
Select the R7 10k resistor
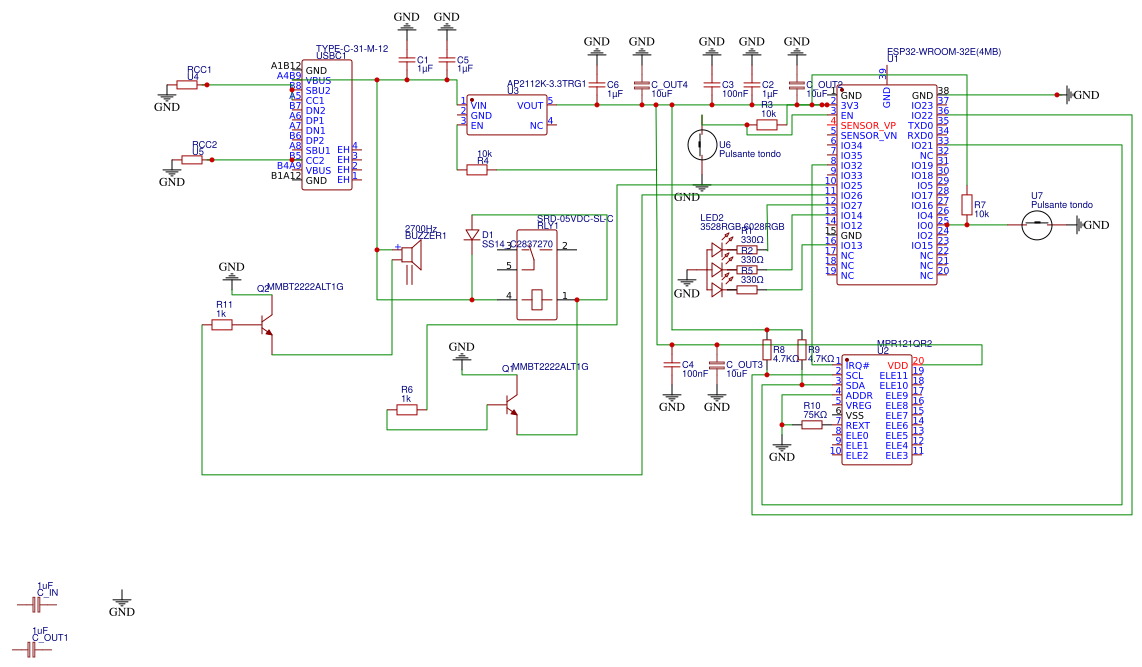(966, 205)
